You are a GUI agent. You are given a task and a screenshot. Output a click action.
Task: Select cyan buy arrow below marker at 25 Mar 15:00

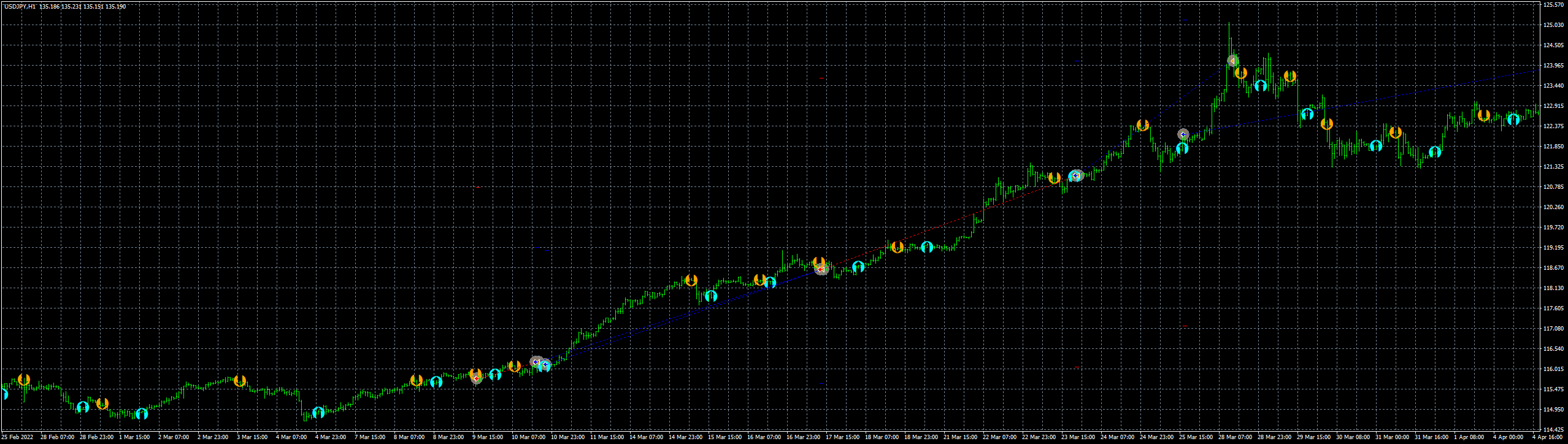[x=1182, y=148]
